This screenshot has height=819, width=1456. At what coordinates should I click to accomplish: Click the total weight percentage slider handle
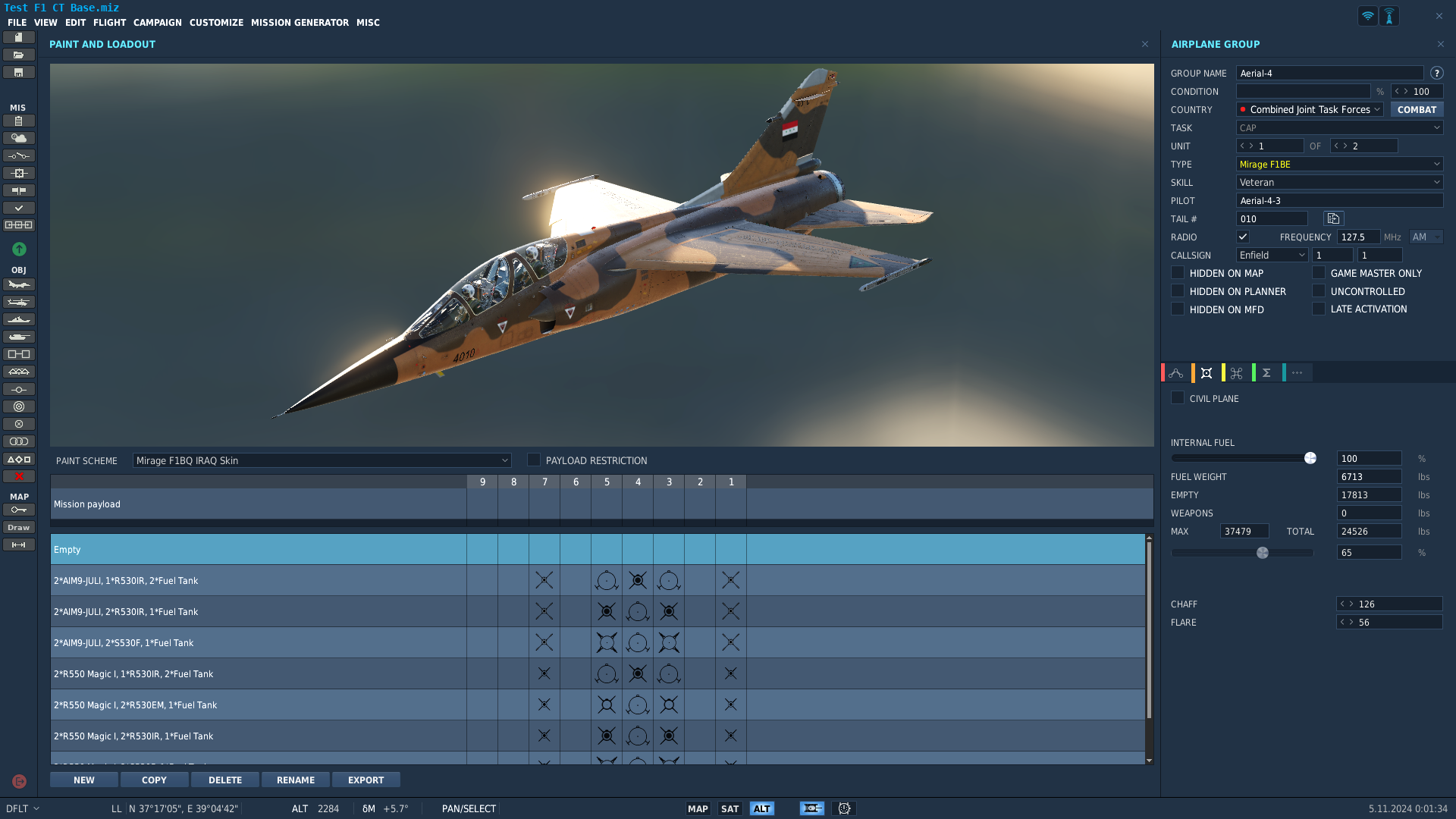(1263, 553)
